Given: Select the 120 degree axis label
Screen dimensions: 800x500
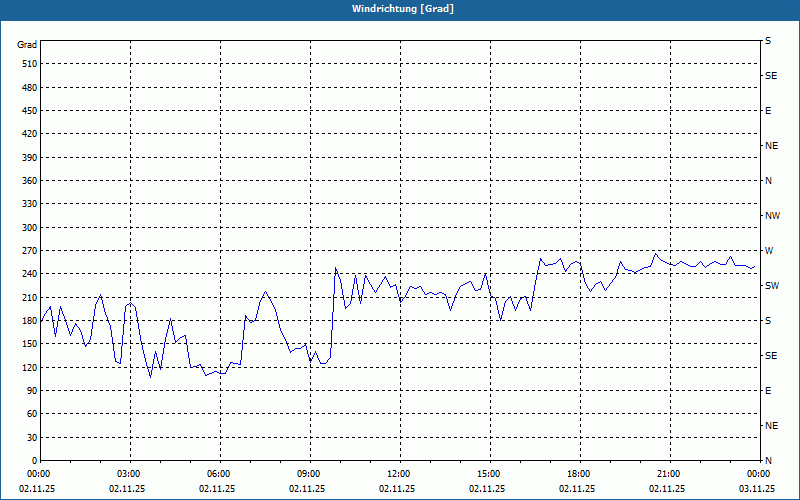Looking at the screenshot, I should click(30, 368).
